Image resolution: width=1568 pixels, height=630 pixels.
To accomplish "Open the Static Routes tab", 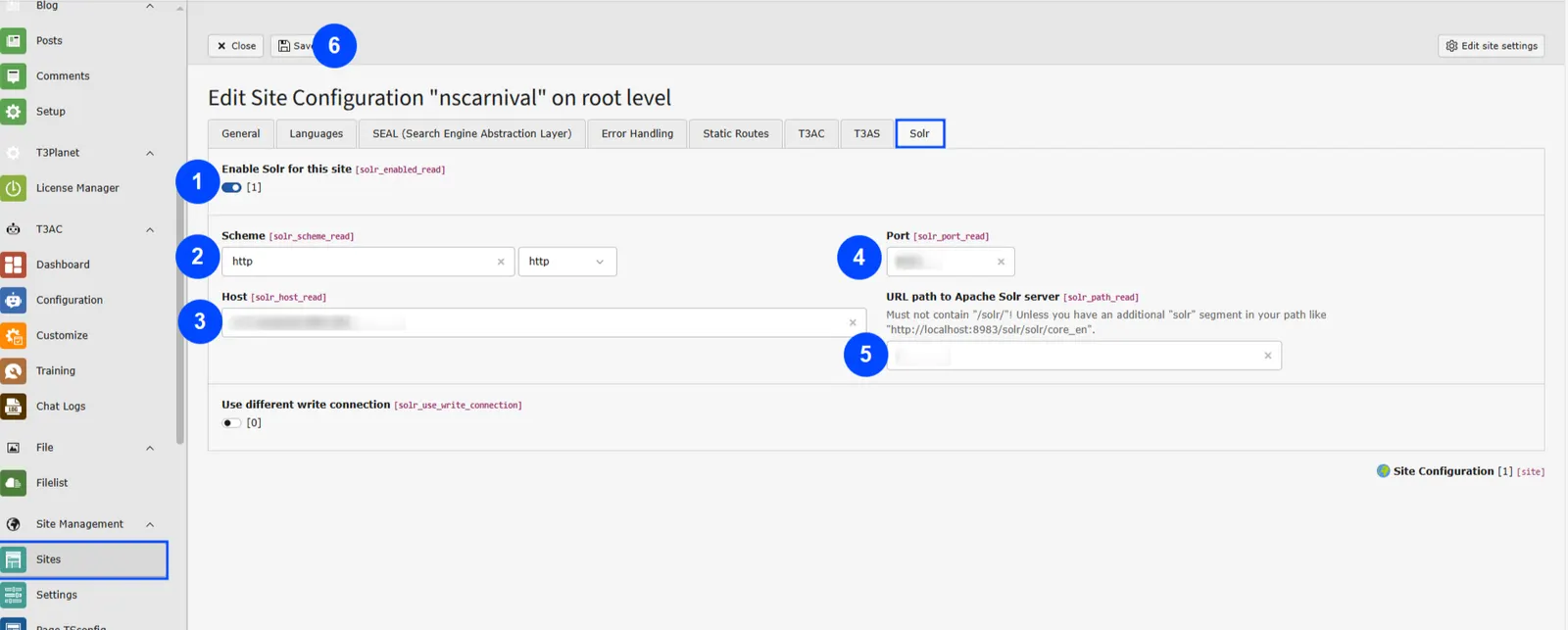I will pos(736,133).
